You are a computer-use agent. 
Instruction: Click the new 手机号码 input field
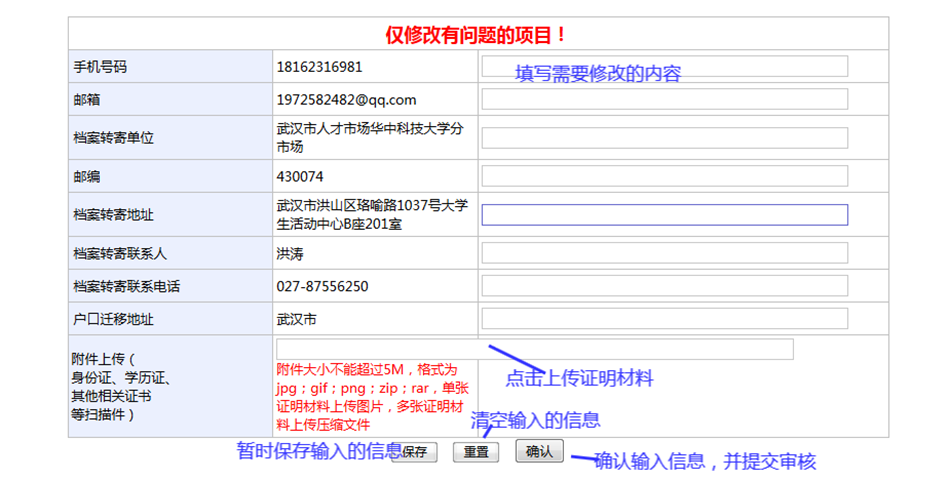(664, 66)
